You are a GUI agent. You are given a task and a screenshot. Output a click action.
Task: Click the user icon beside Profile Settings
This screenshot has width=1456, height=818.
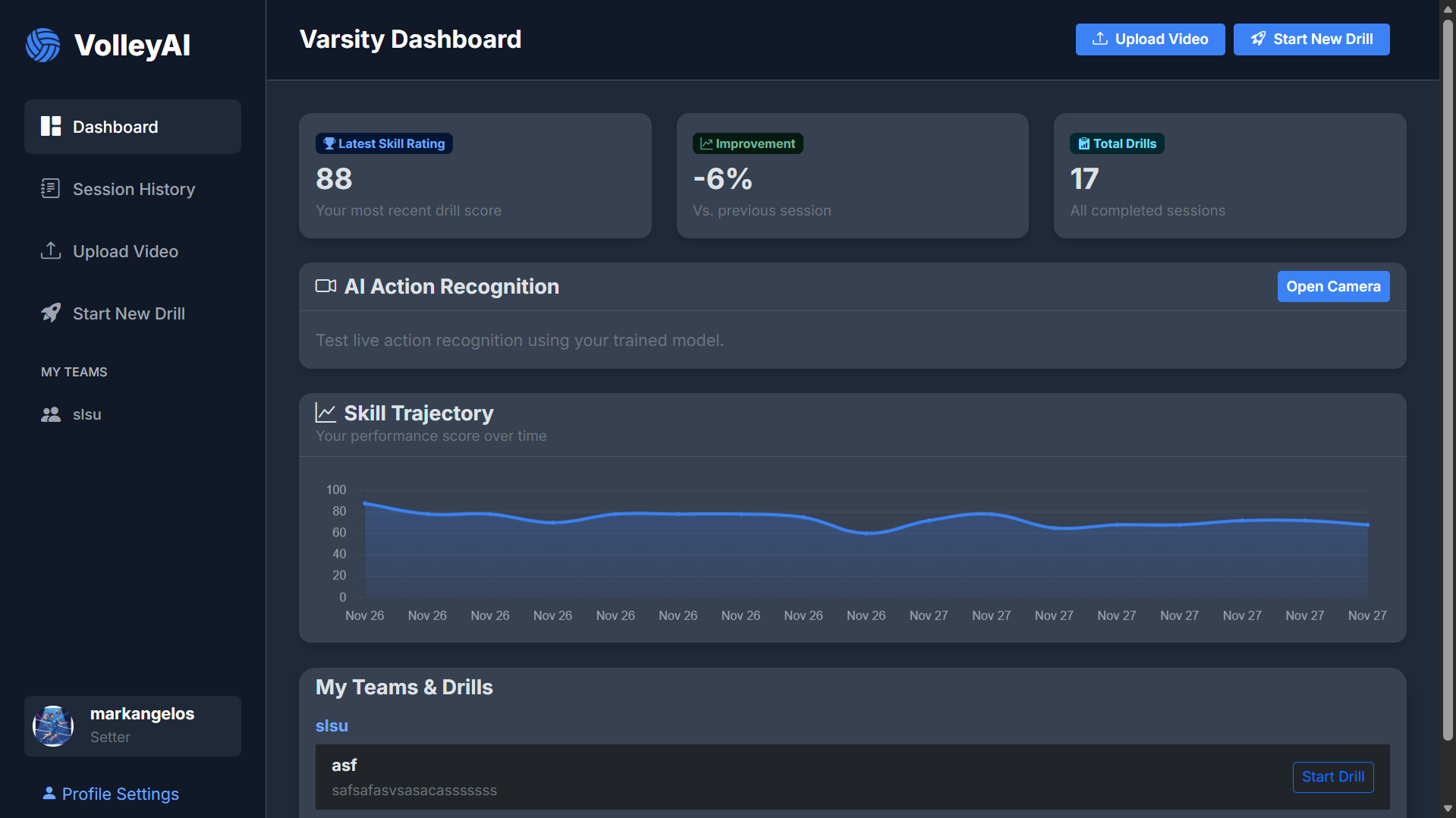click(x=49, y=793)
